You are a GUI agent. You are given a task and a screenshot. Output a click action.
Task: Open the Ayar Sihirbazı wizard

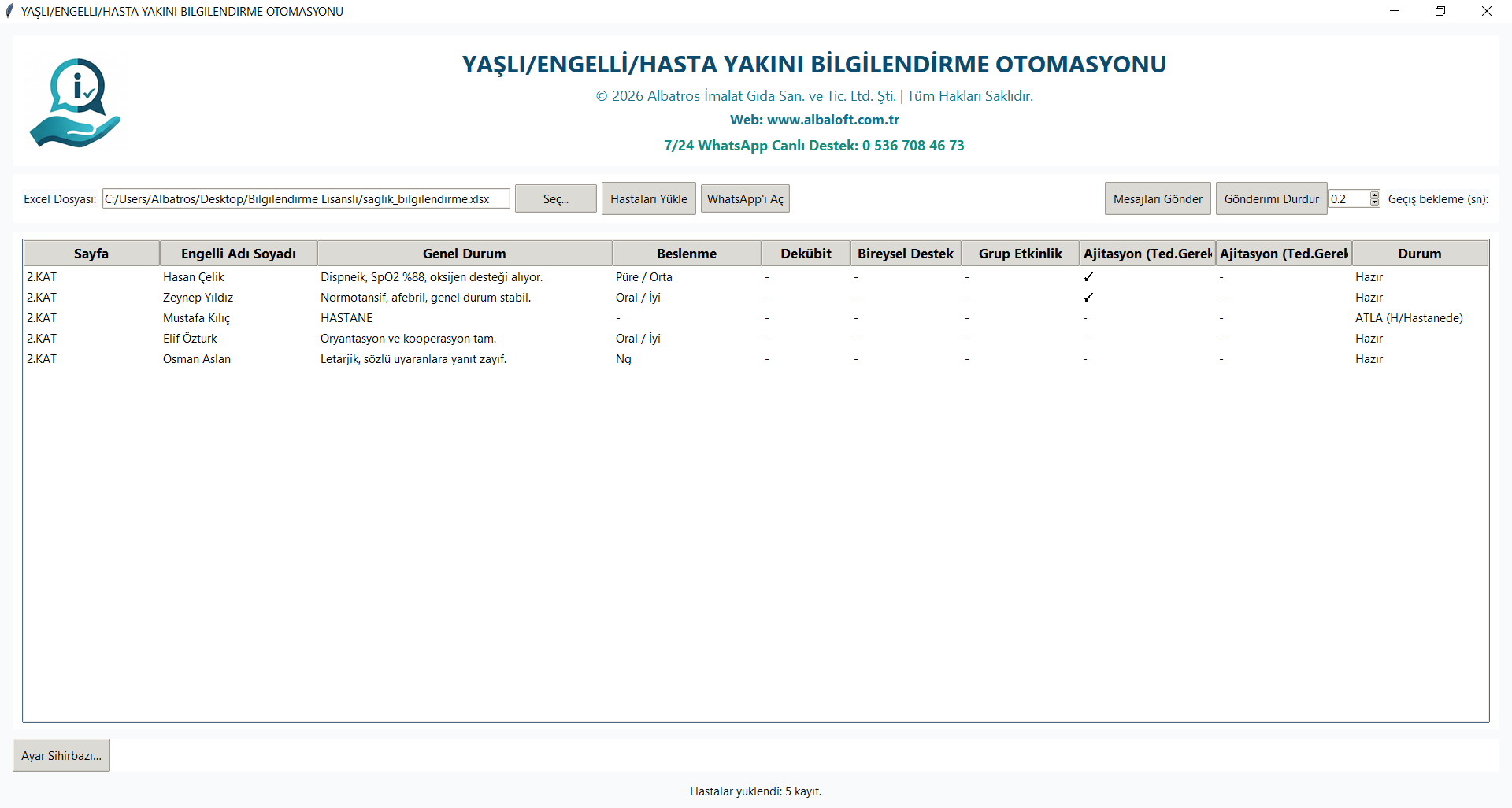(61, 754)
